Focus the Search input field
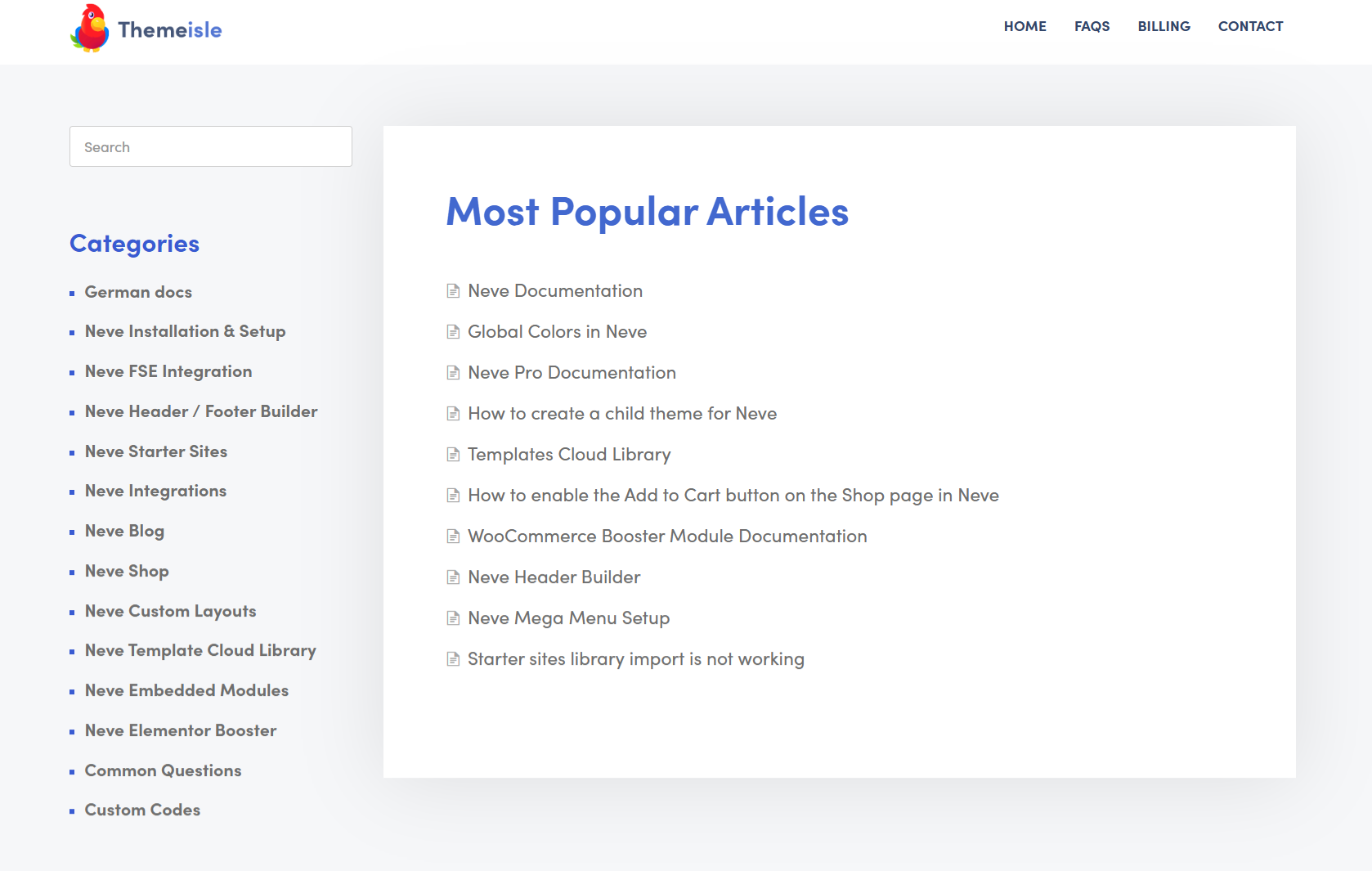The width and height of the screenshot is (1372, 871). (x=211, y=146)
